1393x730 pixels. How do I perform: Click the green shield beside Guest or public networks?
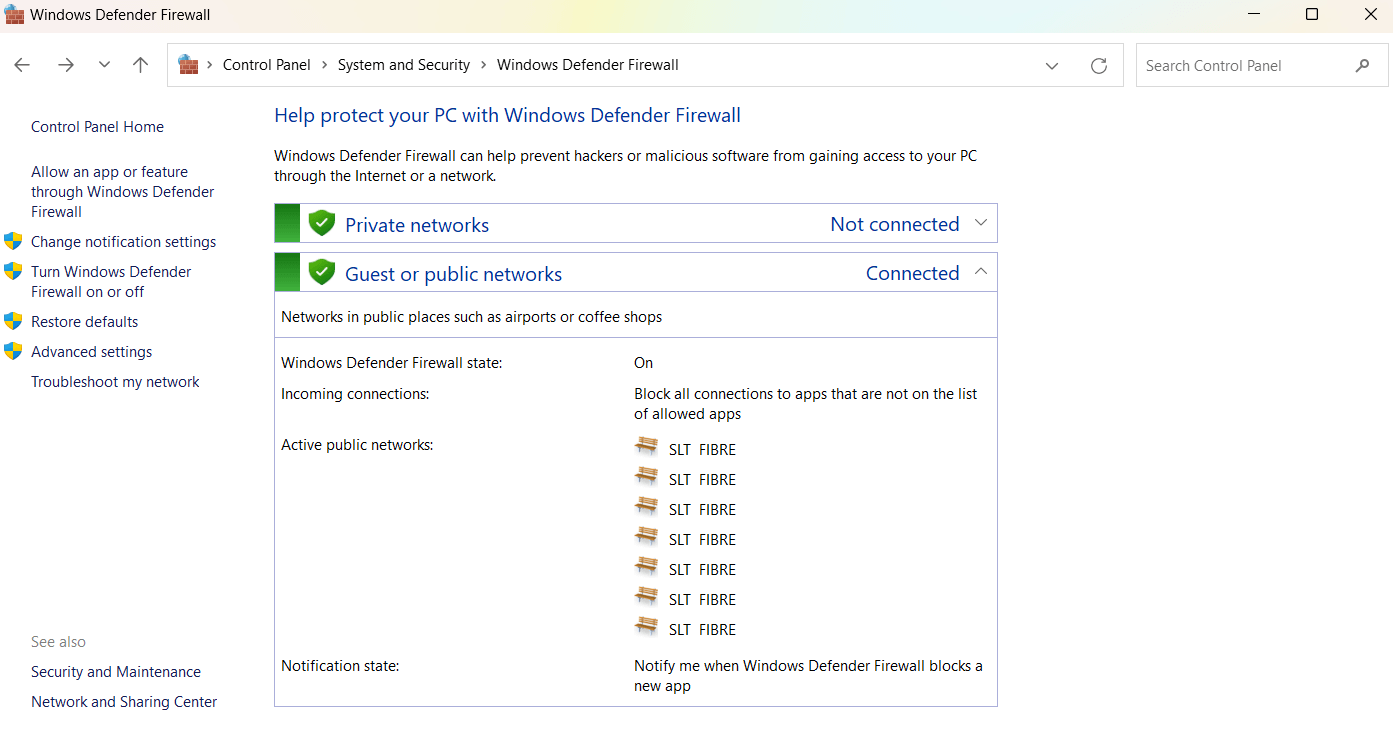tap(321, 273)
